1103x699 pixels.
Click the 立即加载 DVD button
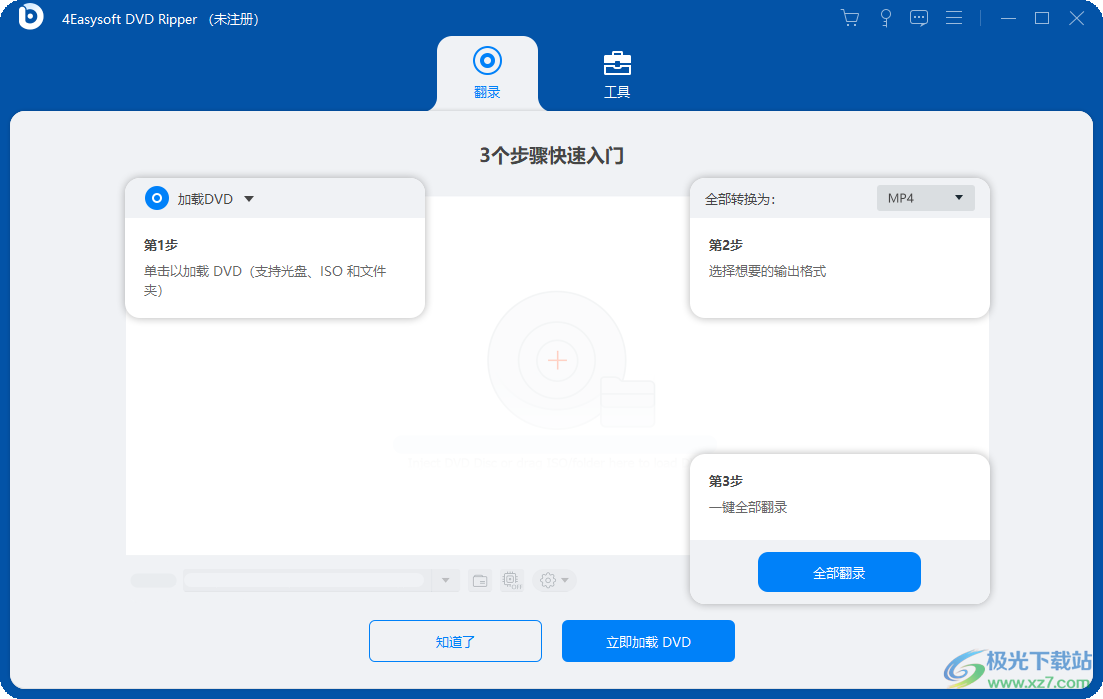(x=648, y=641)
